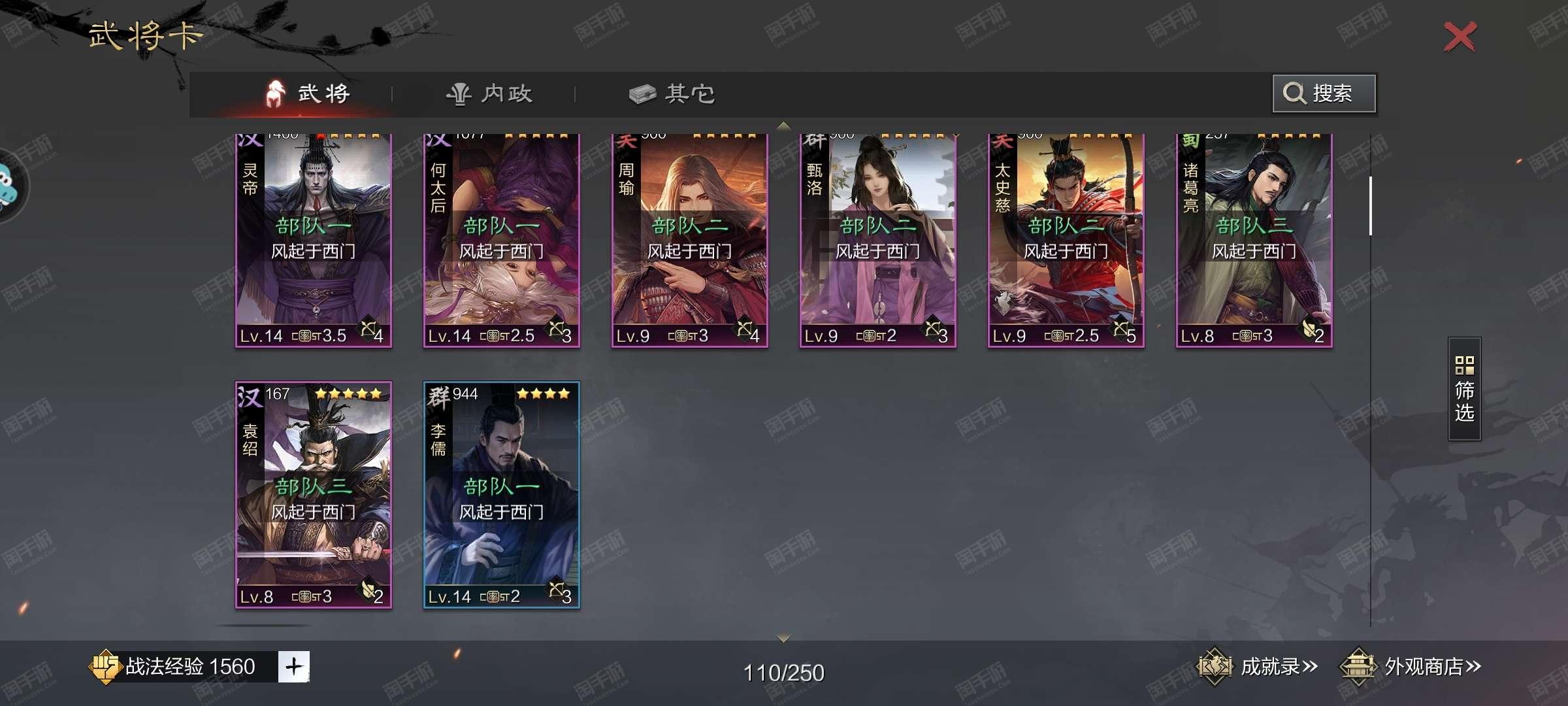Select the 武将 tab

coord(308,94)
